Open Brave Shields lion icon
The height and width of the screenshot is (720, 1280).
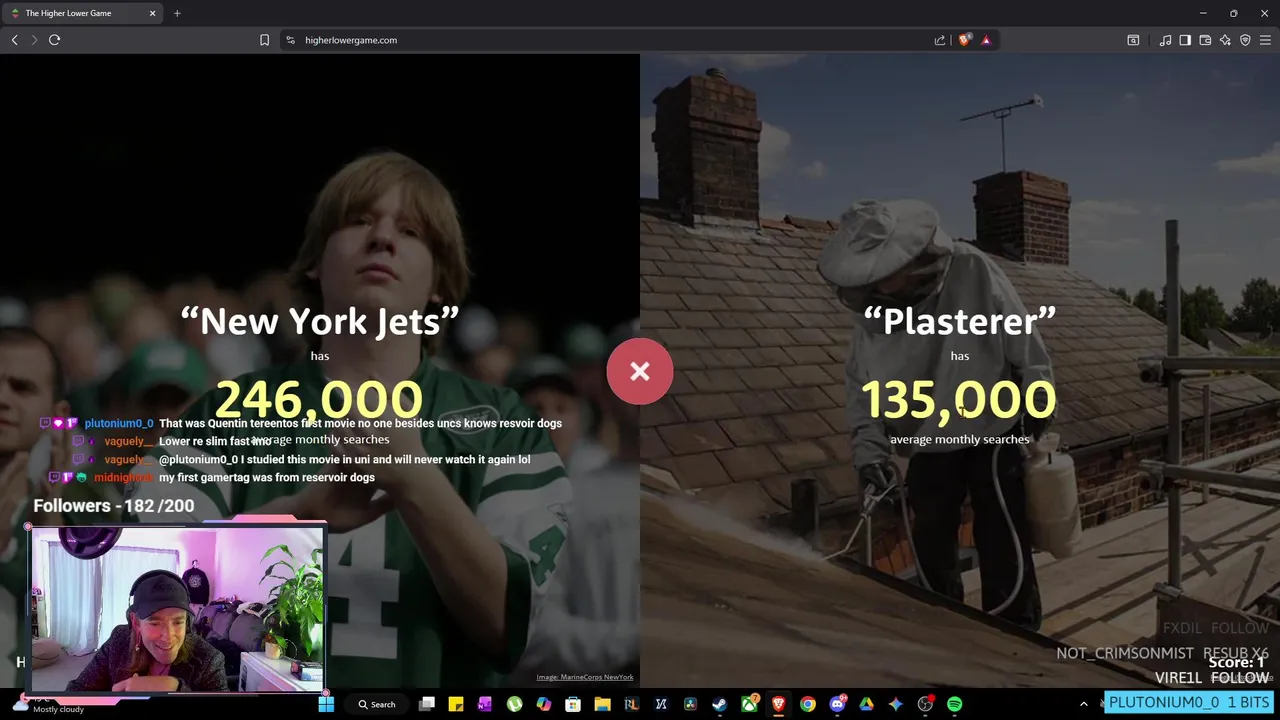(964, 40)
